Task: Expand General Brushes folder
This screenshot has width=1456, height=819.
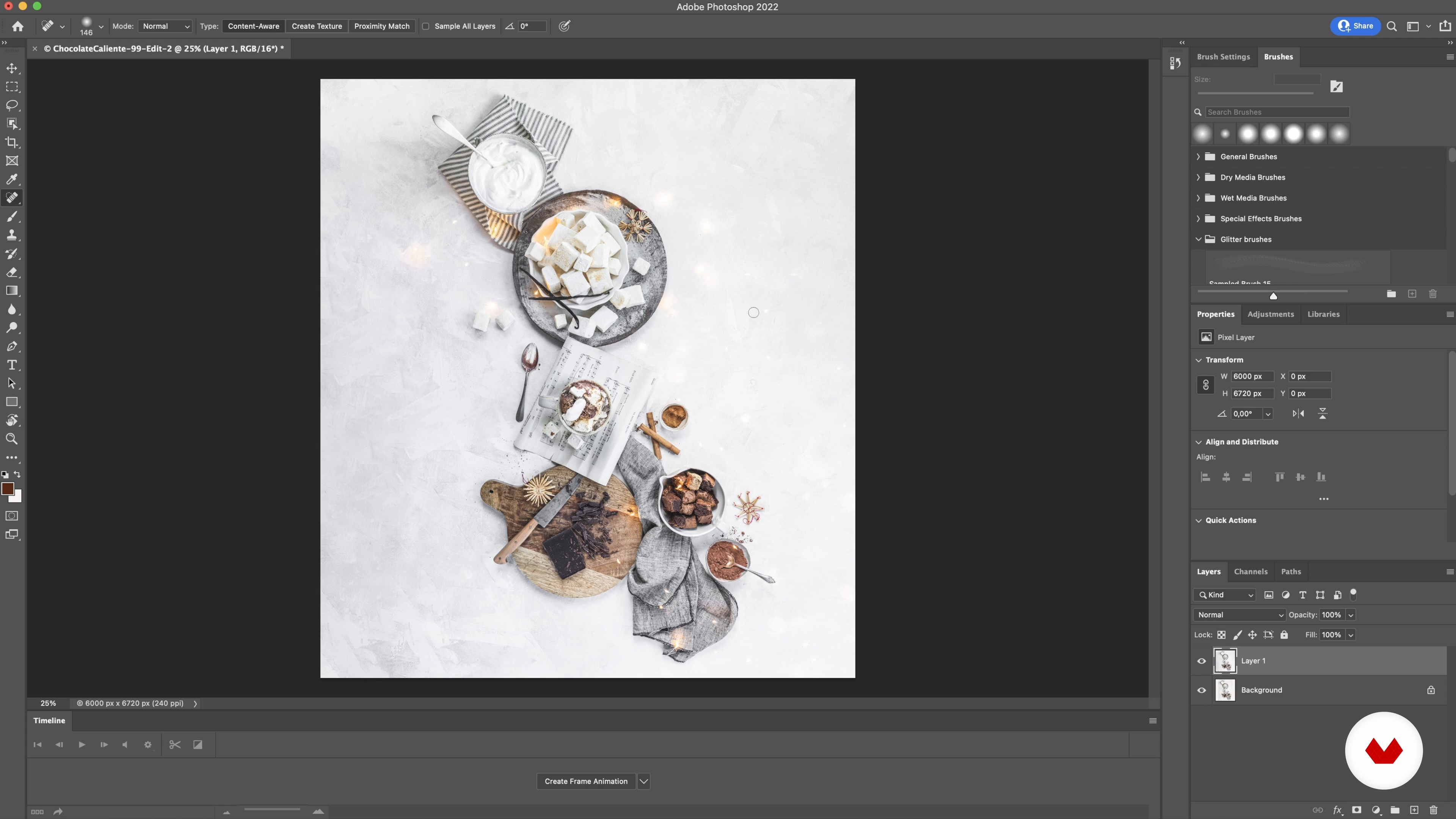Action: click(x=1198, y=157)
